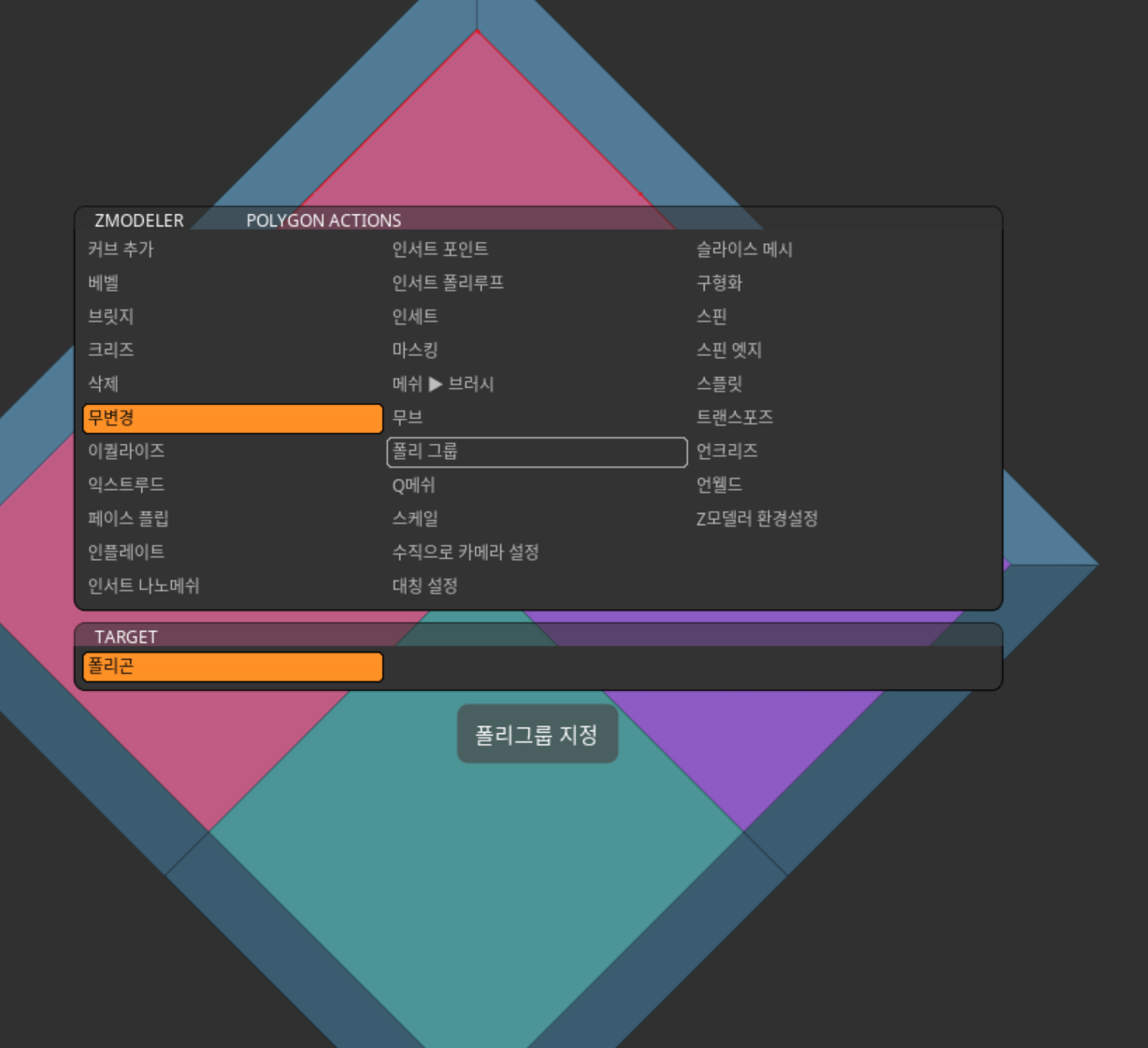The height and width of the screenshot is (1048, 1148).
Task: Select 페이스 플립 action
Action: tap(233, 519)
